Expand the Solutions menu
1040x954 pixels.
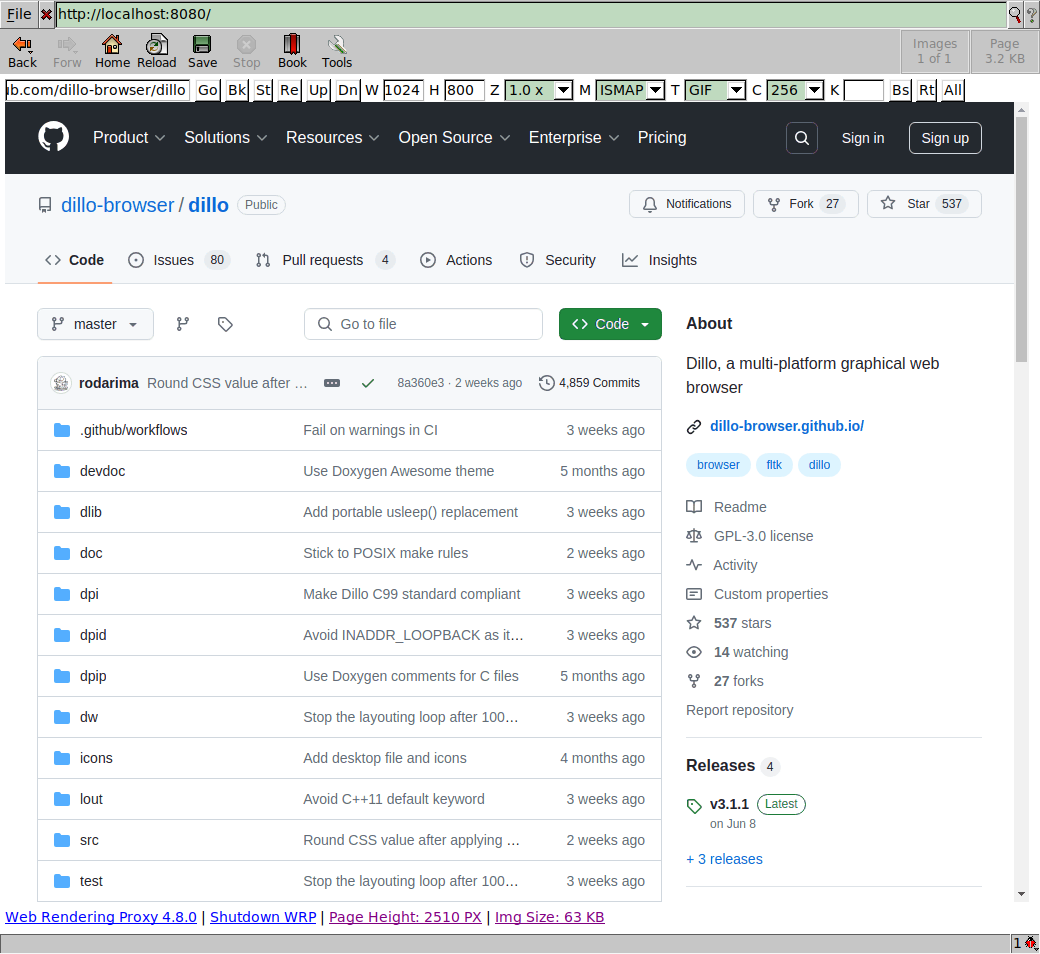(x=226, y=137)
